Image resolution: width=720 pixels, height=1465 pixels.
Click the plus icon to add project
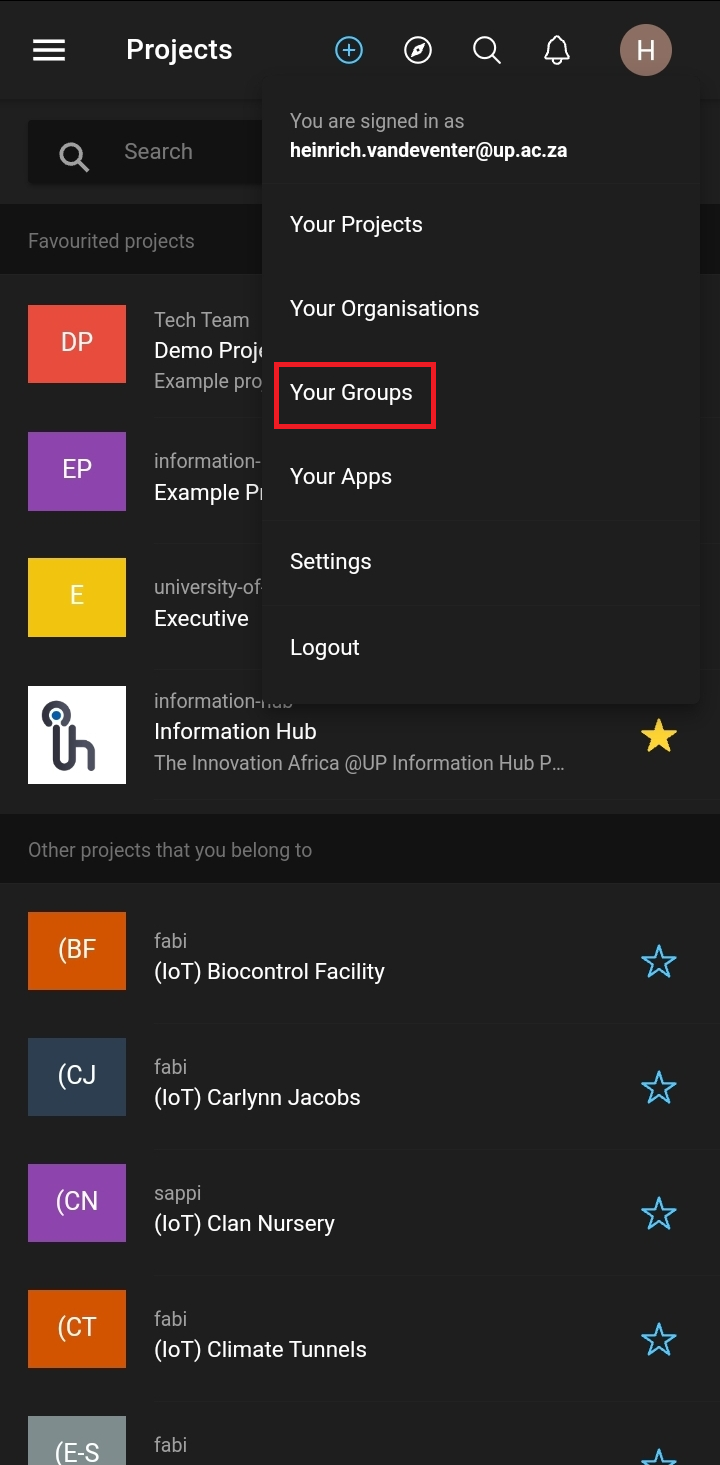point(349,50)
